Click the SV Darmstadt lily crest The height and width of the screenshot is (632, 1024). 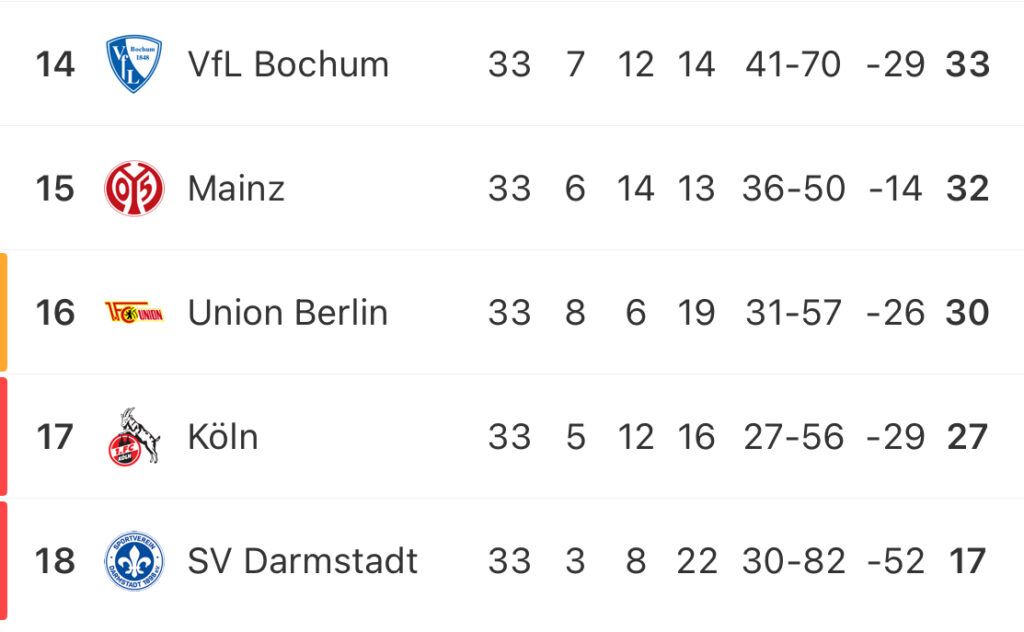pos(134,561)
